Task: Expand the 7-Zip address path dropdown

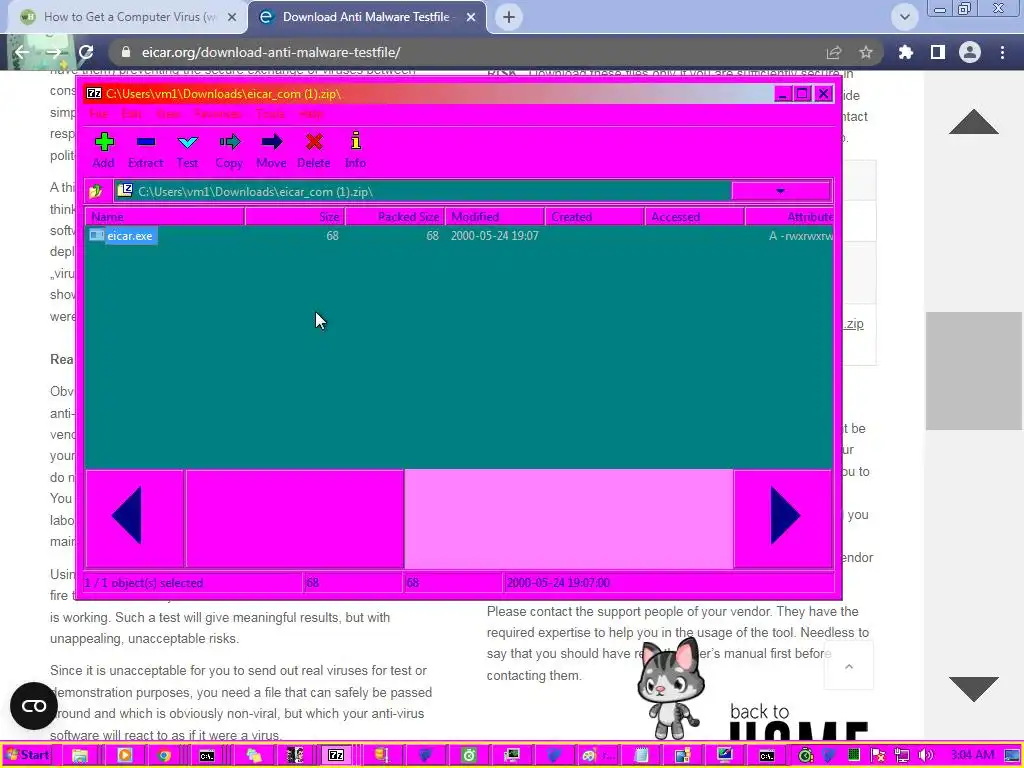Action: click(x=780, y=191)
